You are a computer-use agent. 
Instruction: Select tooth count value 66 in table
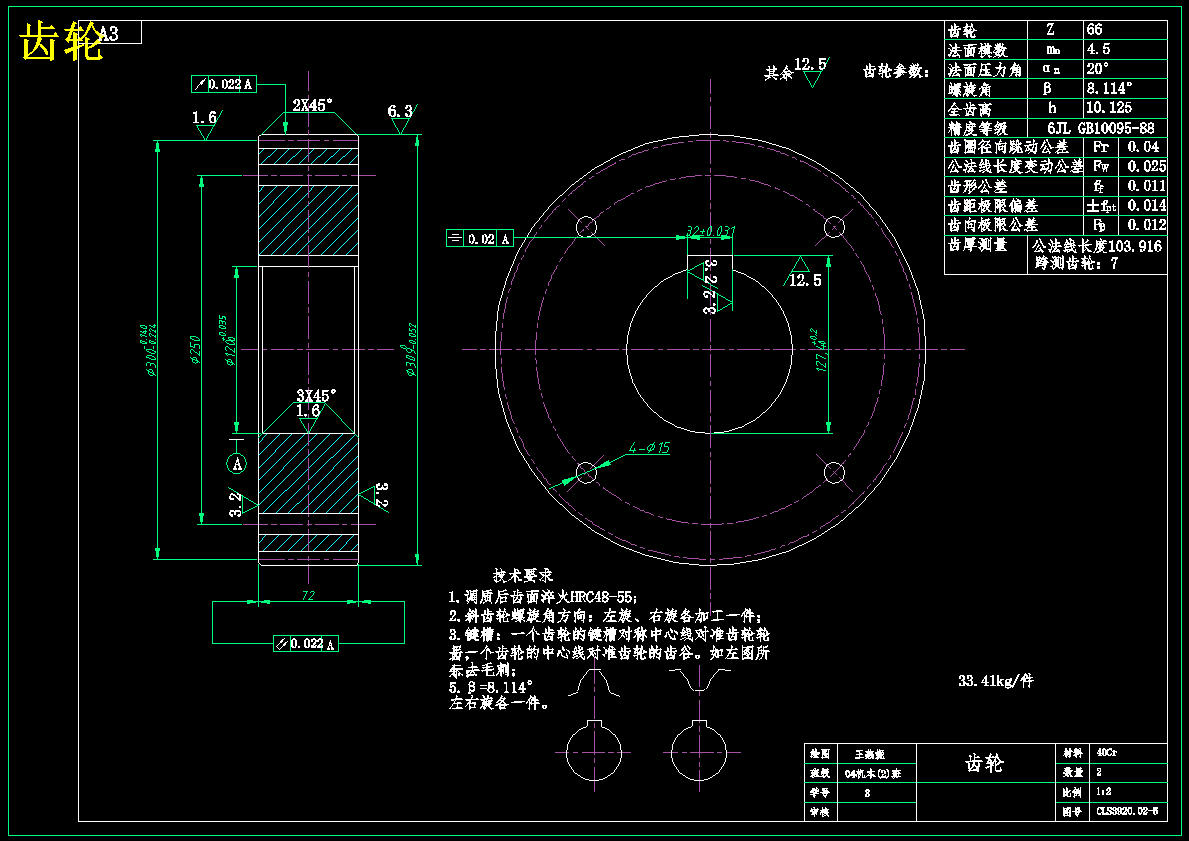tap(1094, 30)
